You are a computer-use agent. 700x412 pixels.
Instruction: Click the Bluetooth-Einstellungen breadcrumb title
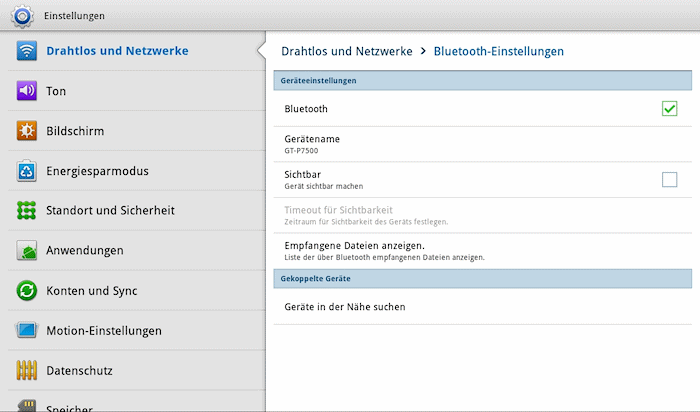click(x=499, y=51)
